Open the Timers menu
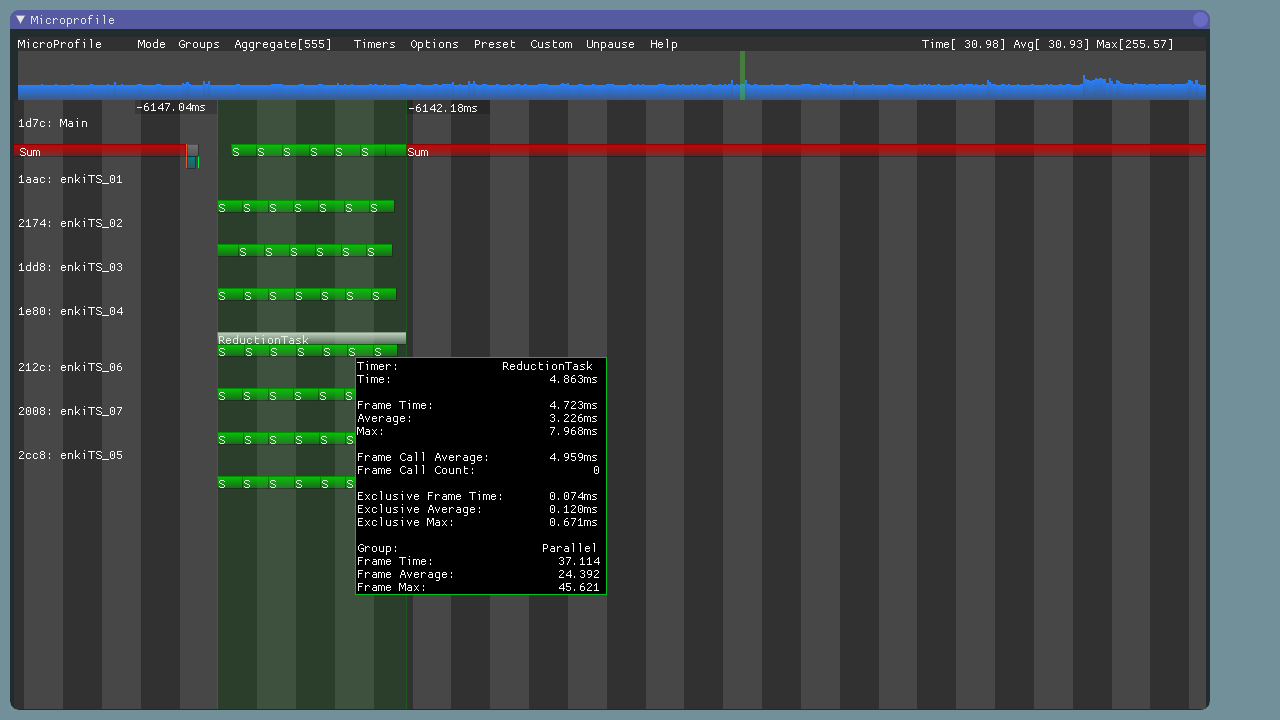1280x720 pixels. click(x=374, y=44)
